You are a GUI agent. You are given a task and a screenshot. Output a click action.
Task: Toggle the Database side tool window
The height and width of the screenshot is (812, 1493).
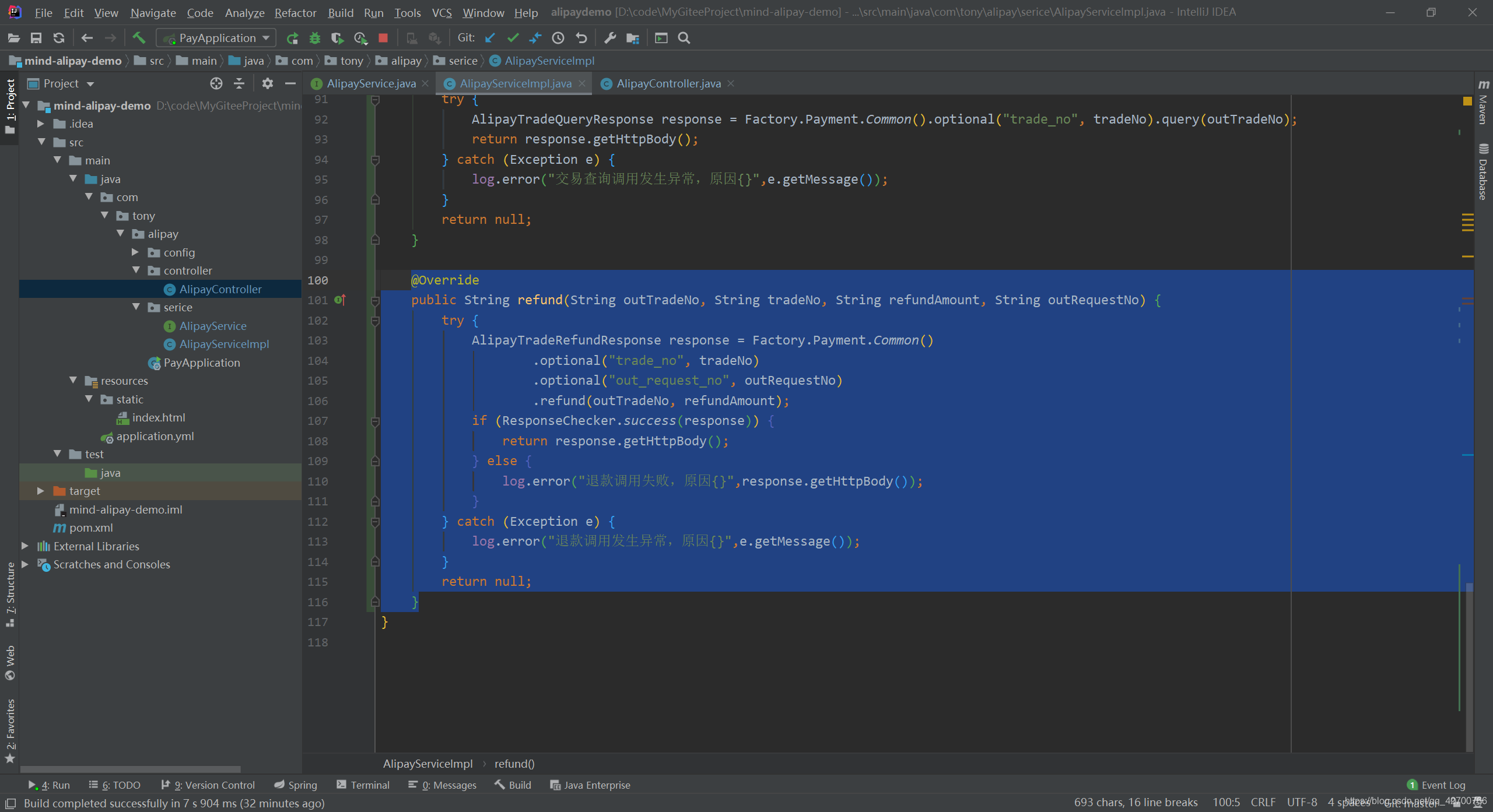point(1483,172)
